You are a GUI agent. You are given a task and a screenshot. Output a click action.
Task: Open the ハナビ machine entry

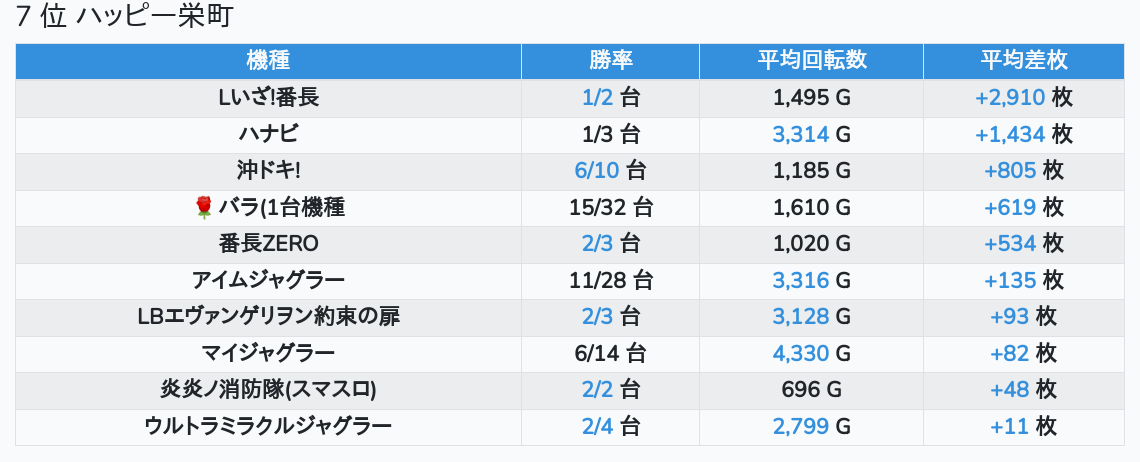(x=268, y=135)
